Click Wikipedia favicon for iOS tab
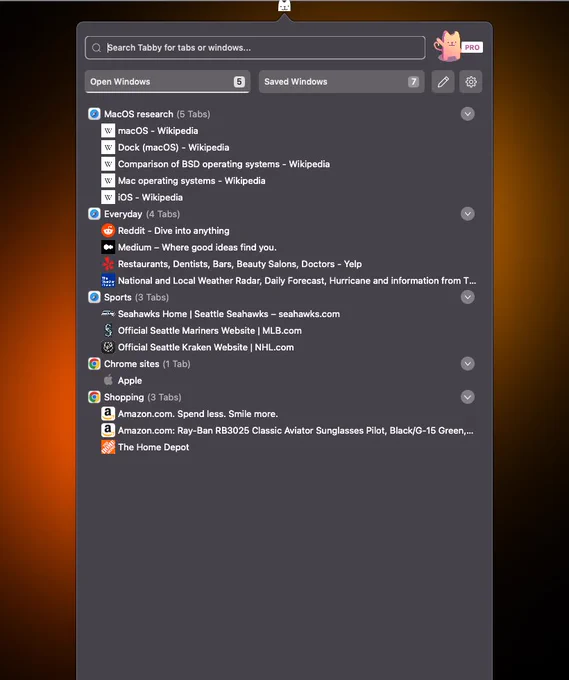Screen dimensions: 569x680 click(108, 197)
